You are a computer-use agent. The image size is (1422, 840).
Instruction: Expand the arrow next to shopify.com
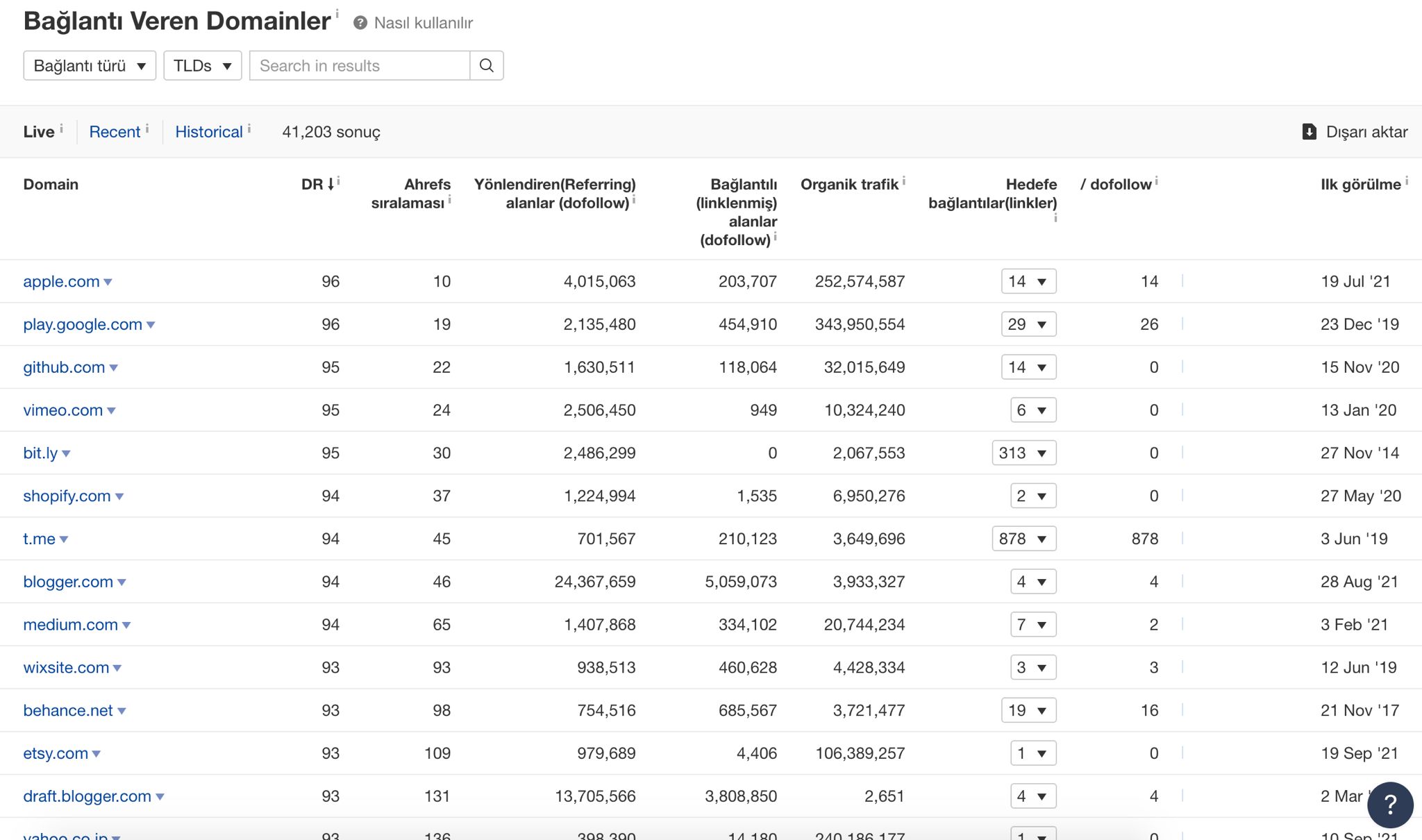tap(119, 497)
